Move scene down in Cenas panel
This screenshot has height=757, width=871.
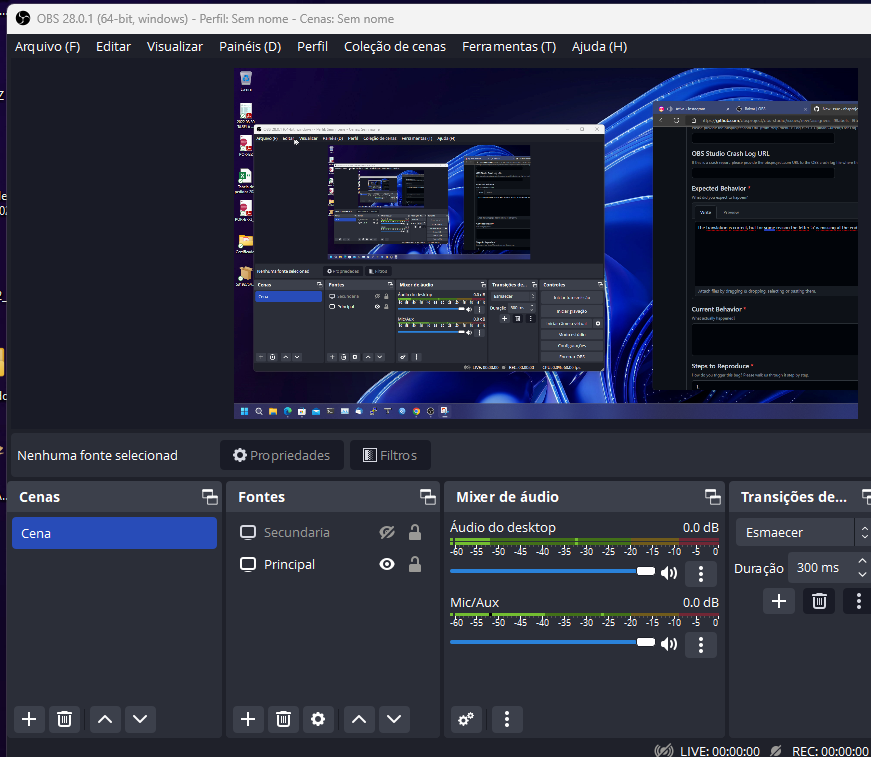coord(140,719)
